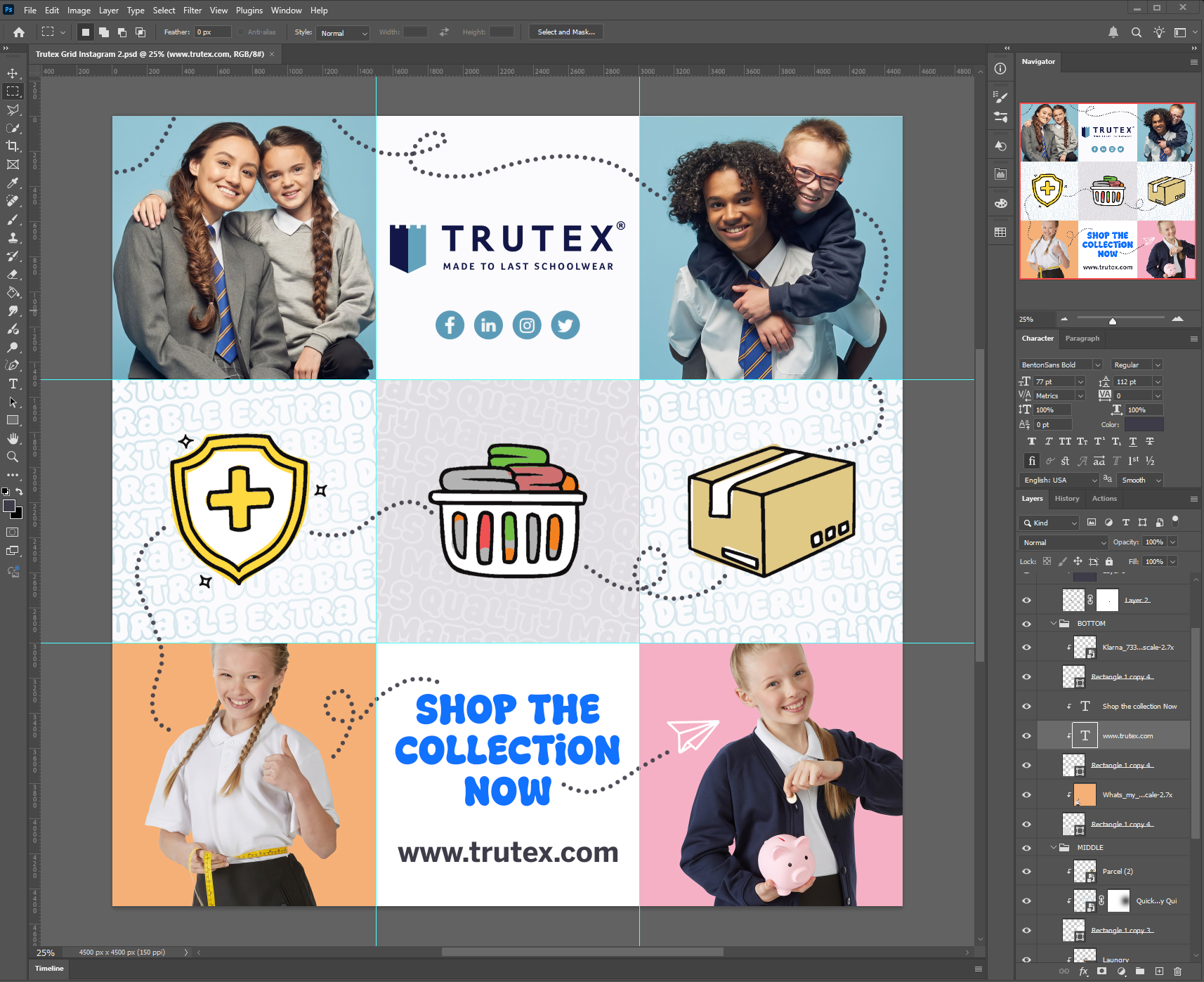
Task: Select the Smudge tool
Action: coord(13,310)
